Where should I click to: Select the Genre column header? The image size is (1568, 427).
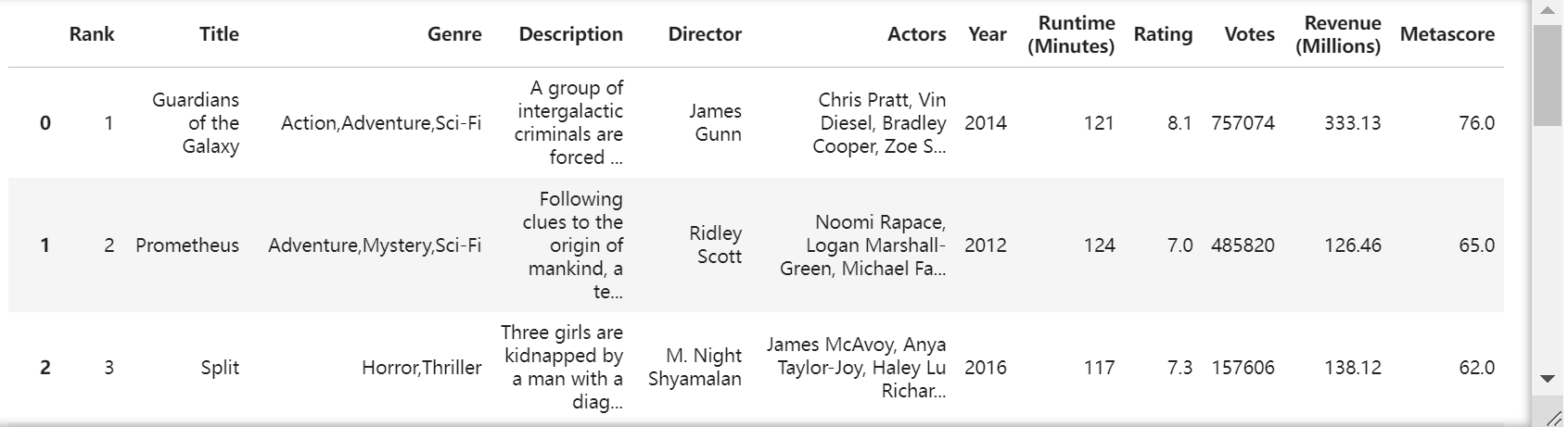point(454,34)
